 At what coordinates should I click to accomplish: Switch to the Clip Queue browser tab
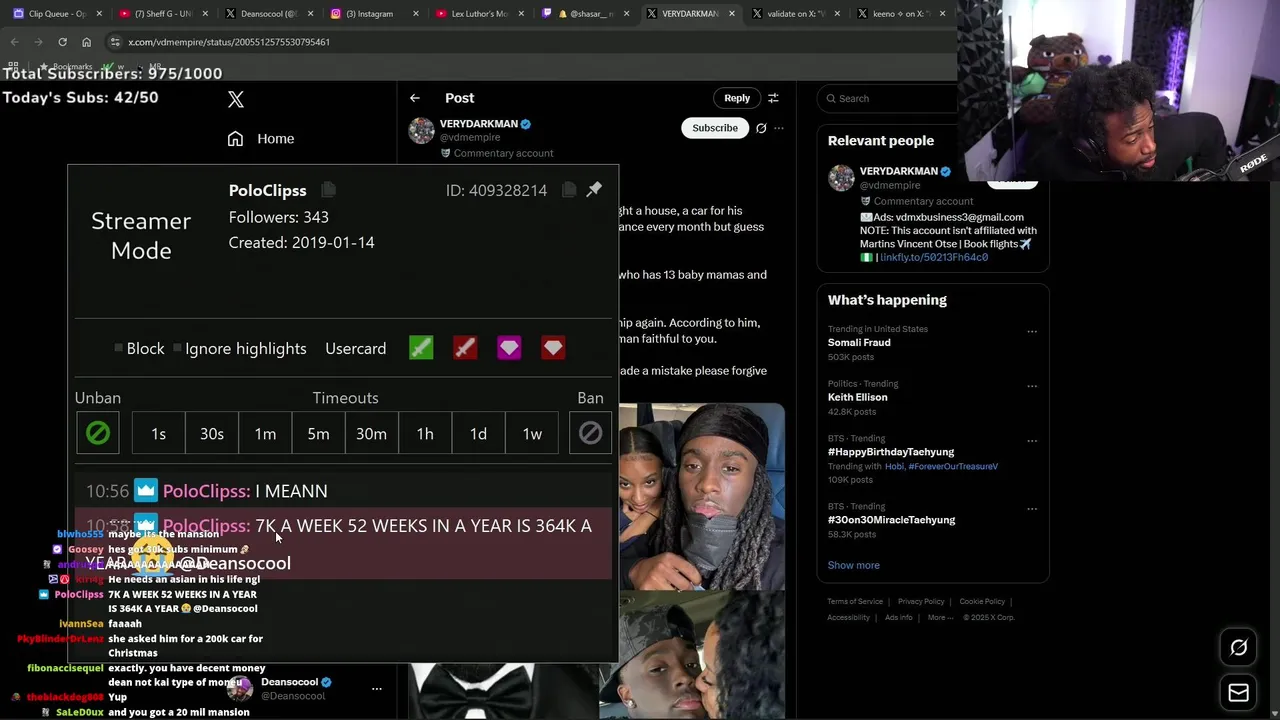pyautogui.click(x=57, y=14)
